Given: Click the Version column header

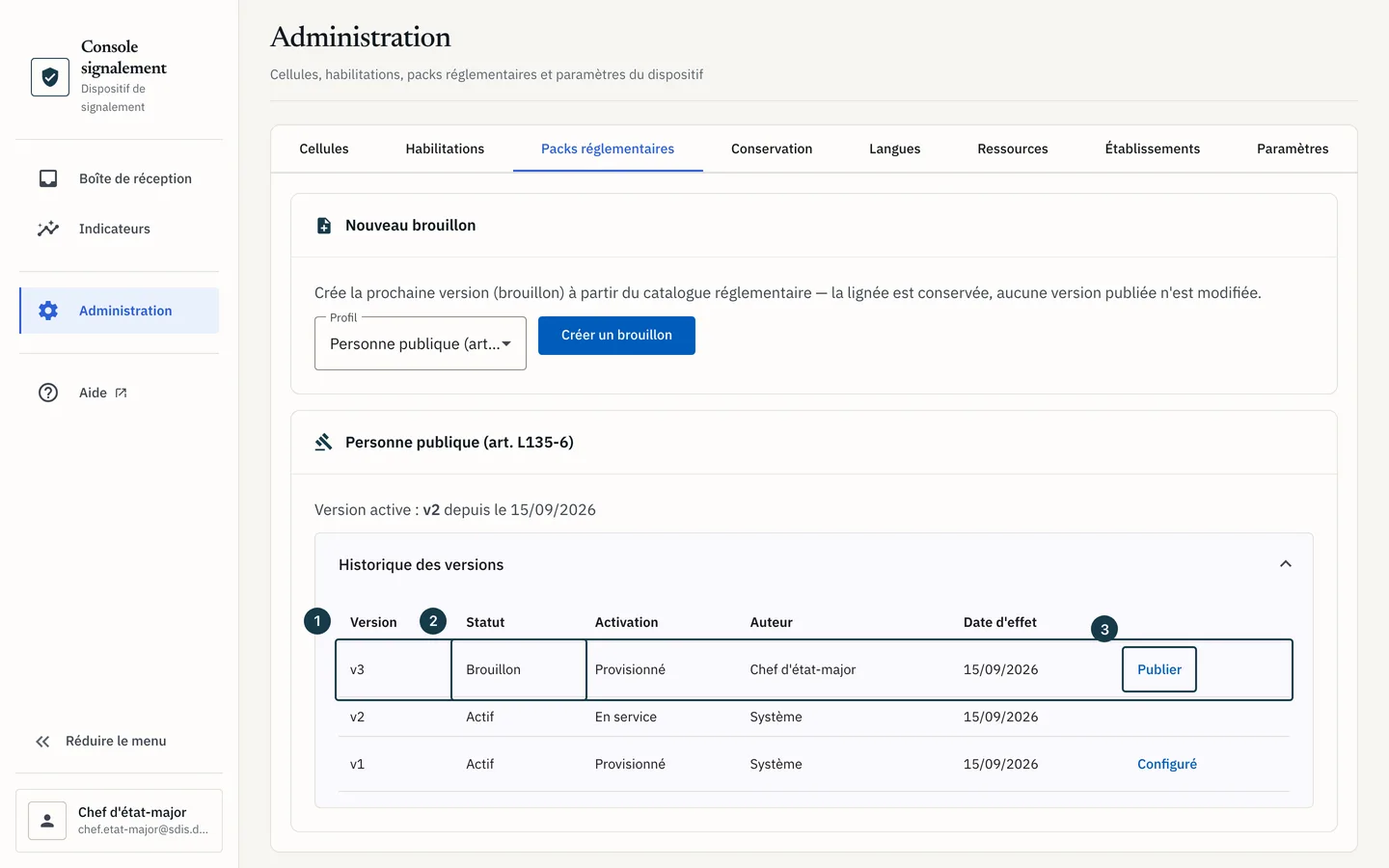Looking at the screenshot, I should (x=373, y=622).
